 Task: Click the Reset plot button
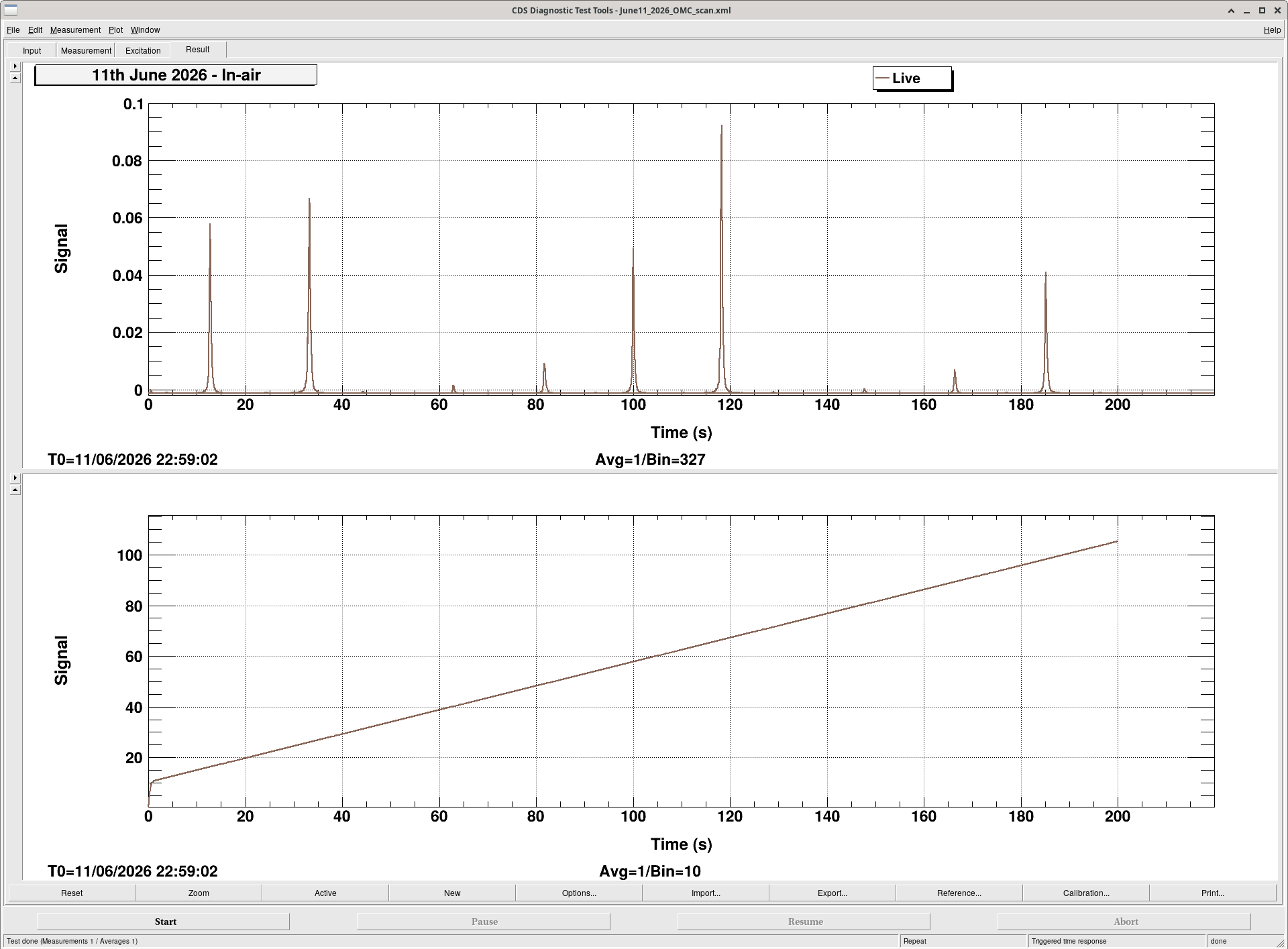click(x=72, y=893)
